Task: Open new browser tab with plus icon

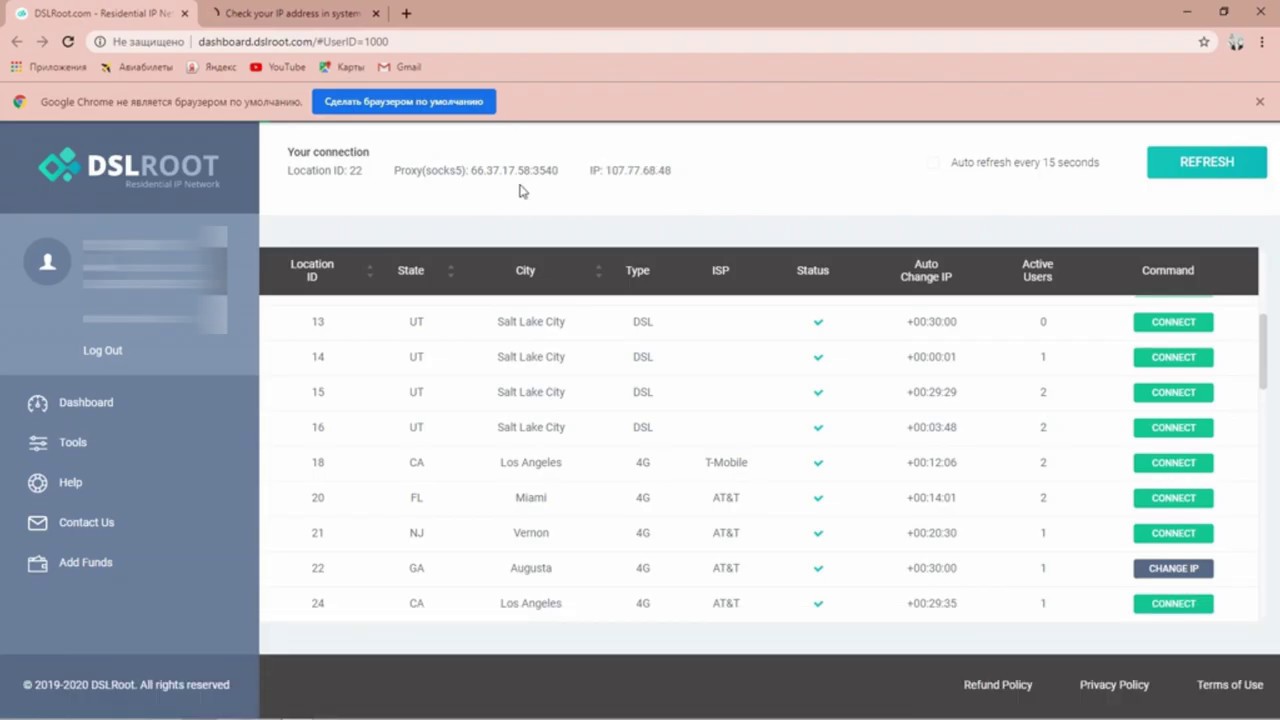Action: point(406,14)
